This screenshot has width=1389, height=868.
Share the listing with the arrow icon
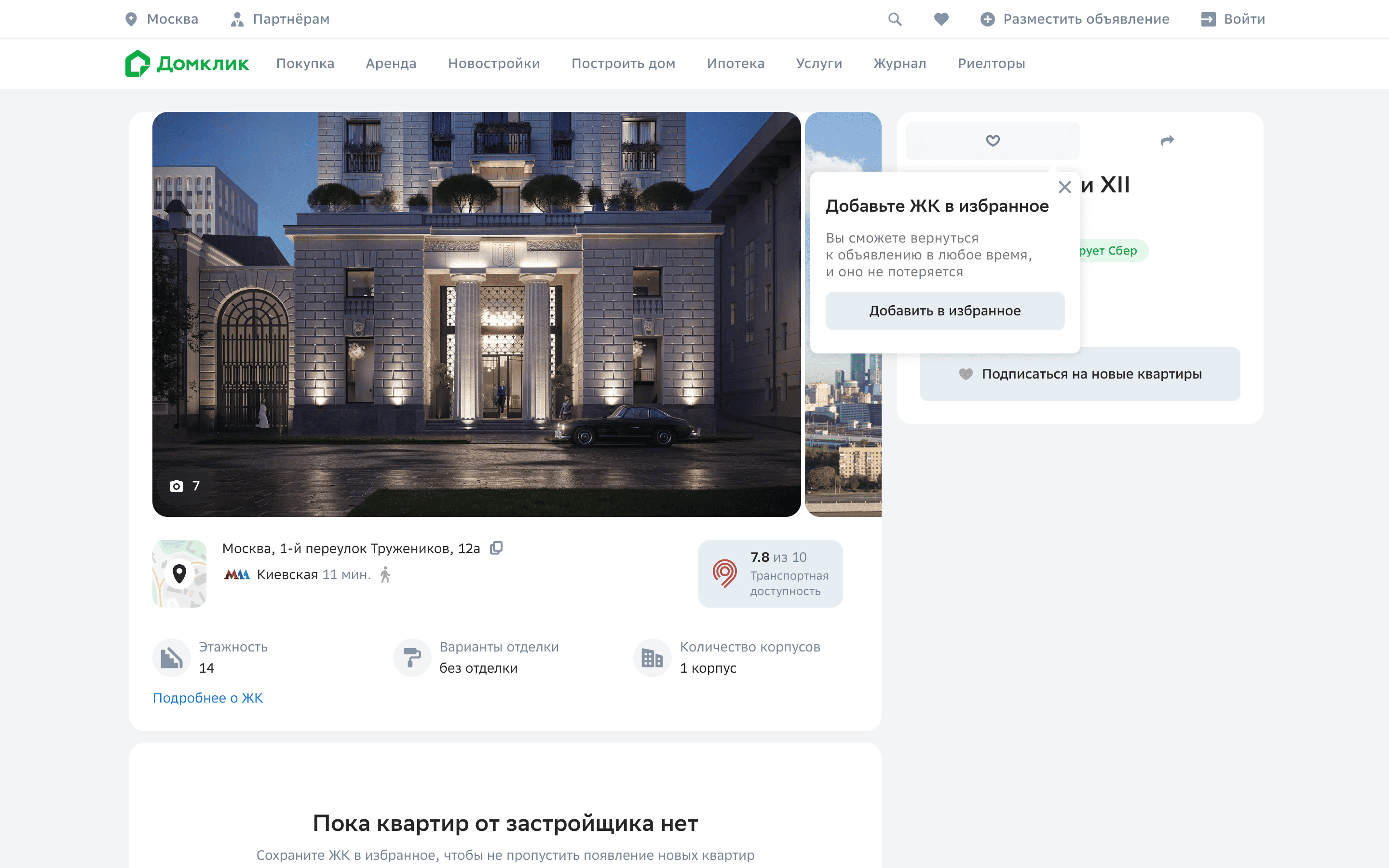coord(1167,141)
